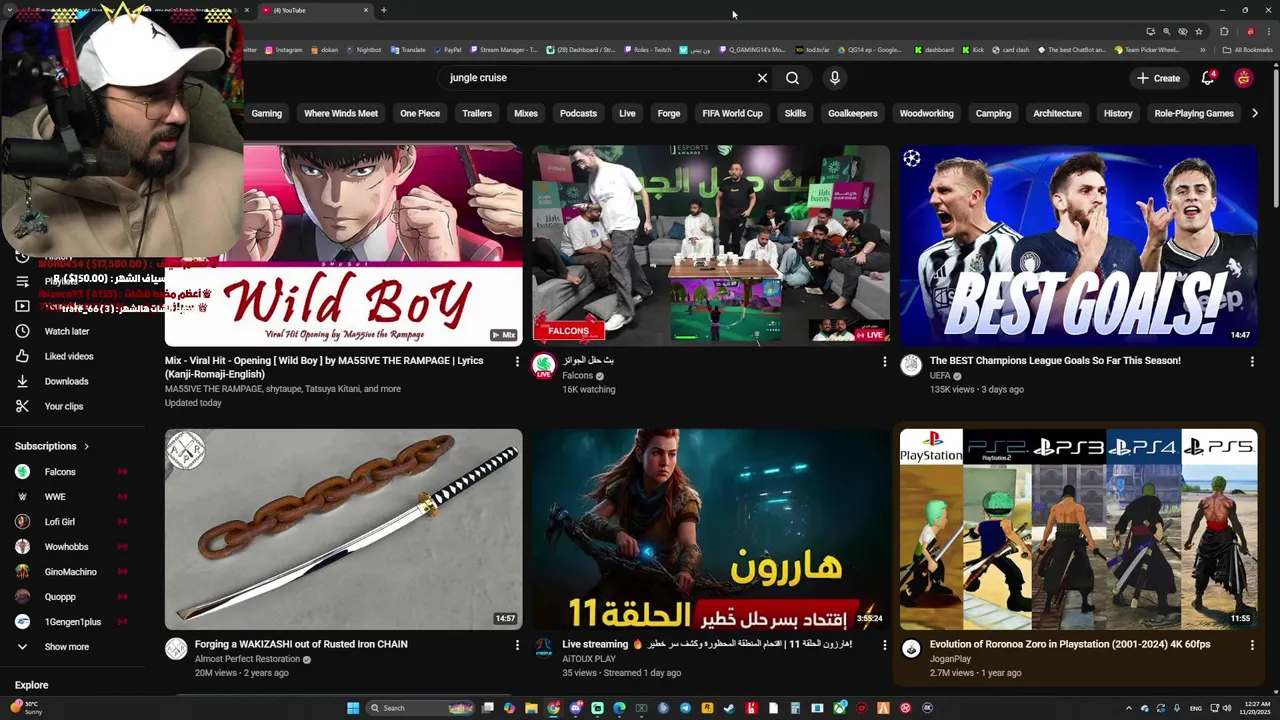Click the Watch later clock icon
This screenshot has width=1280, height=720.
click(x=22, y=331)
